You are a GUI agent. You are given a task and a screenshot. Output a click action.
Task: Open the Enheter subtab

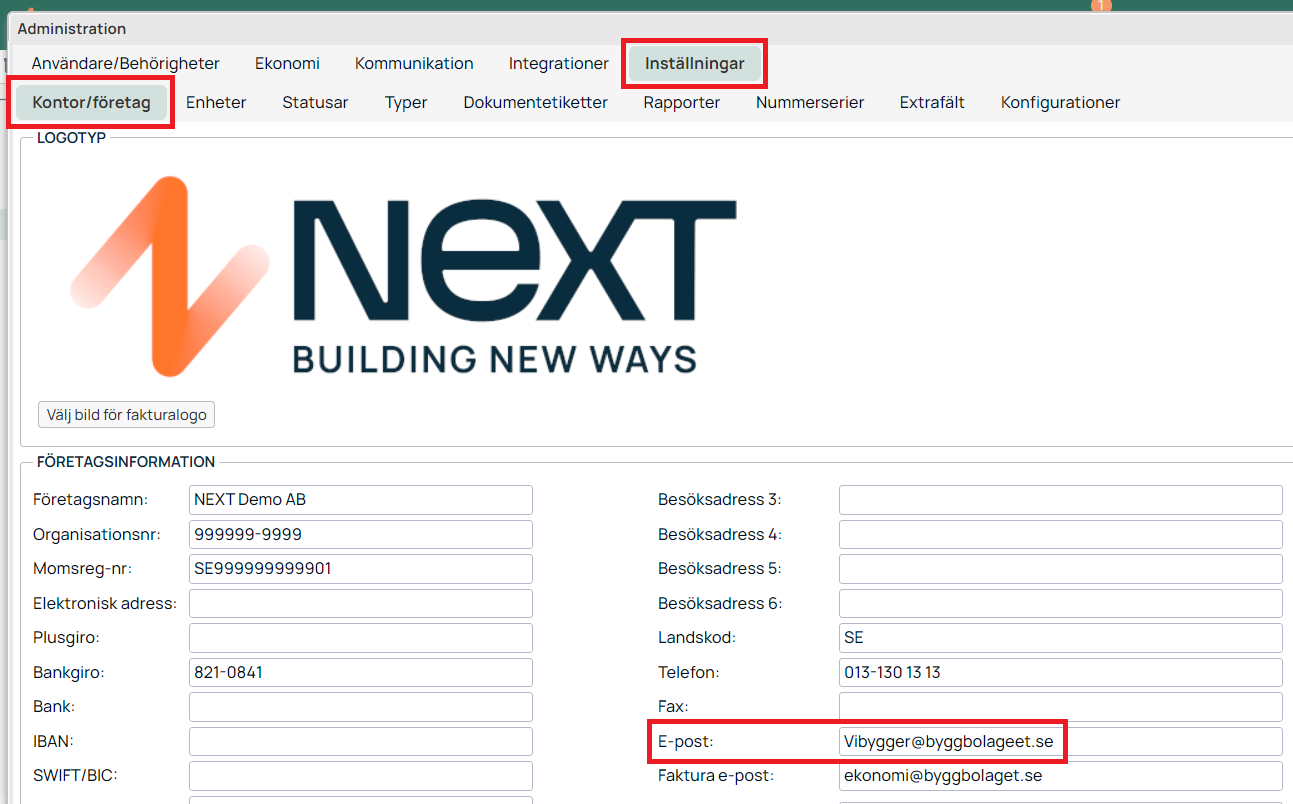click(x=216, y=102)
